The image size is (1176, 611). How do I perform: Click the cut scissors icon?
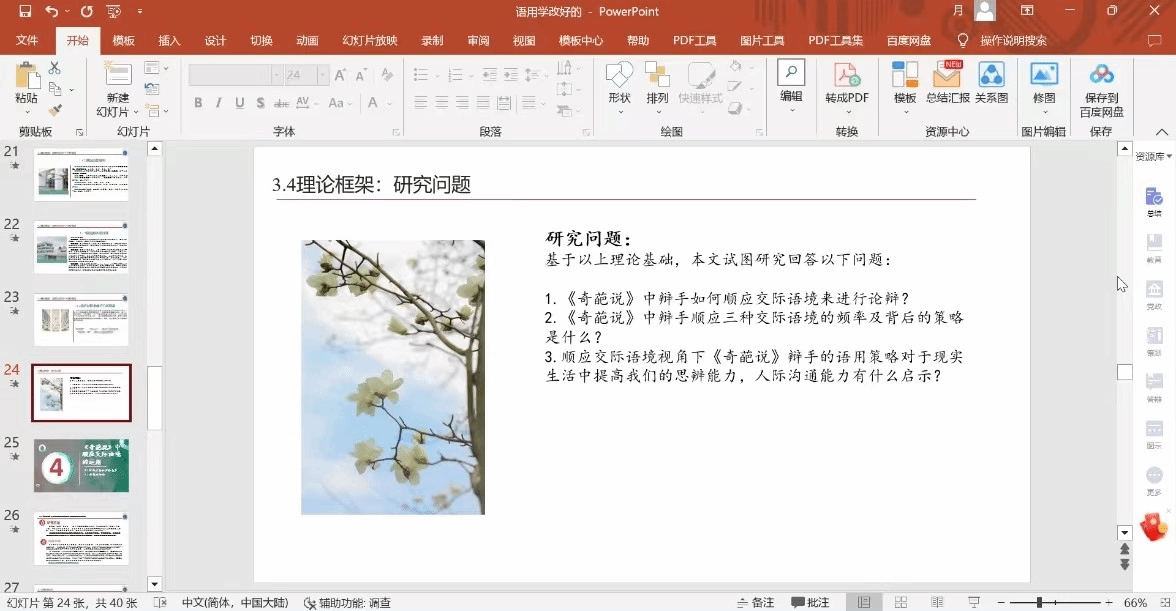click(55, 68)
